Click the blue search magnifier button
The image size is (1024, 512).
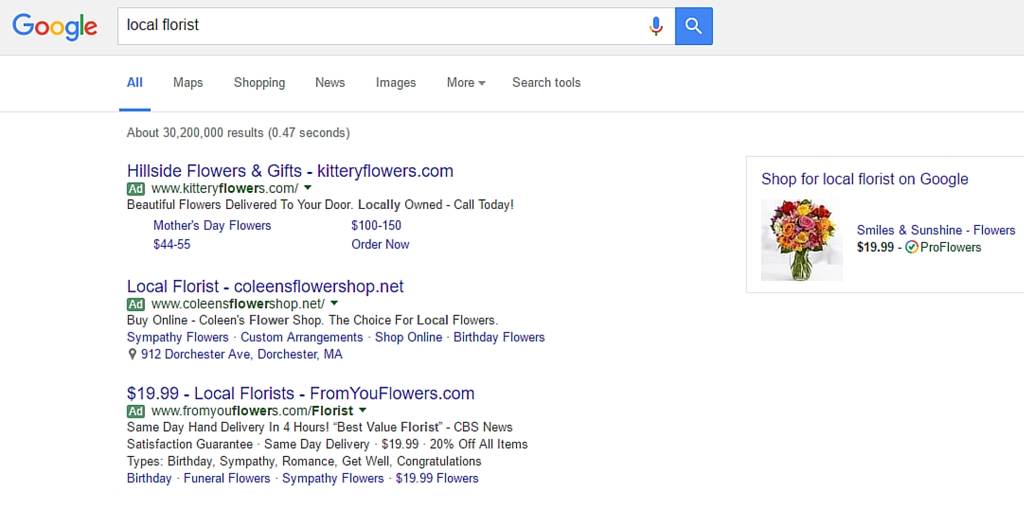[x=694, y=26]
